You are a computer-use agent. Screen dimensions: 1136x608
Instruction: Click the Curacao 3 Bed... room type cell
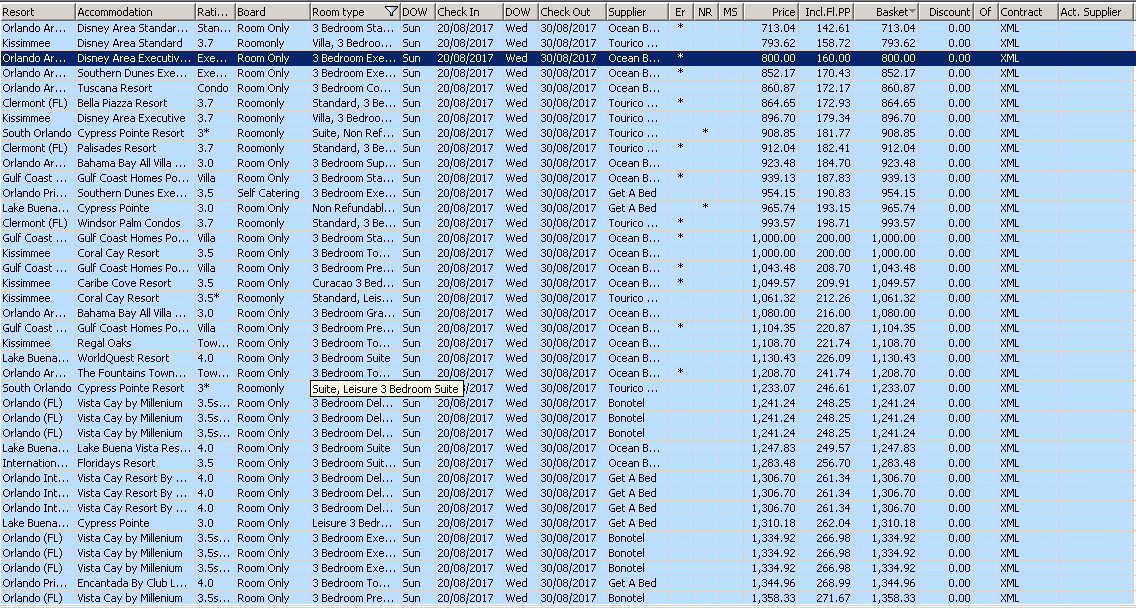(355, 283)
